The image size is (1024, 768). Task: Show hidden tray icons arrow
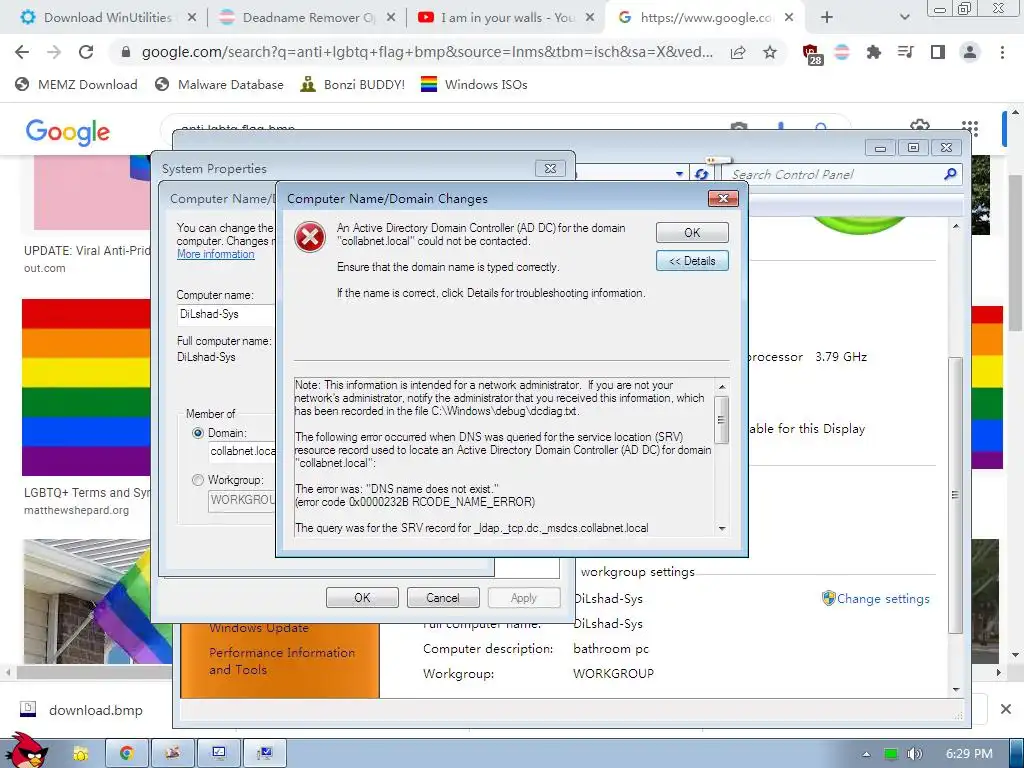pyautogui.click(x=866, y=754)
